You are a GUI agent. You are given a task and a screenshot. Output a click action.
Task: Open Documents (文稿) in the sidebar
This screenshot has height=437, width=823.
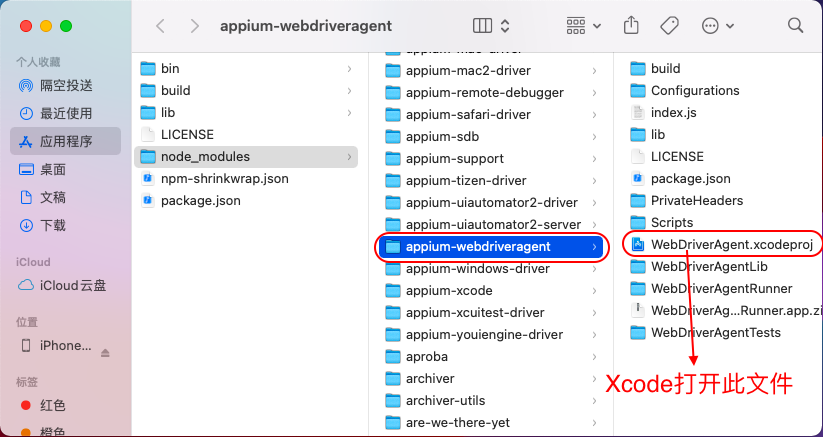(x=65, y=197)
